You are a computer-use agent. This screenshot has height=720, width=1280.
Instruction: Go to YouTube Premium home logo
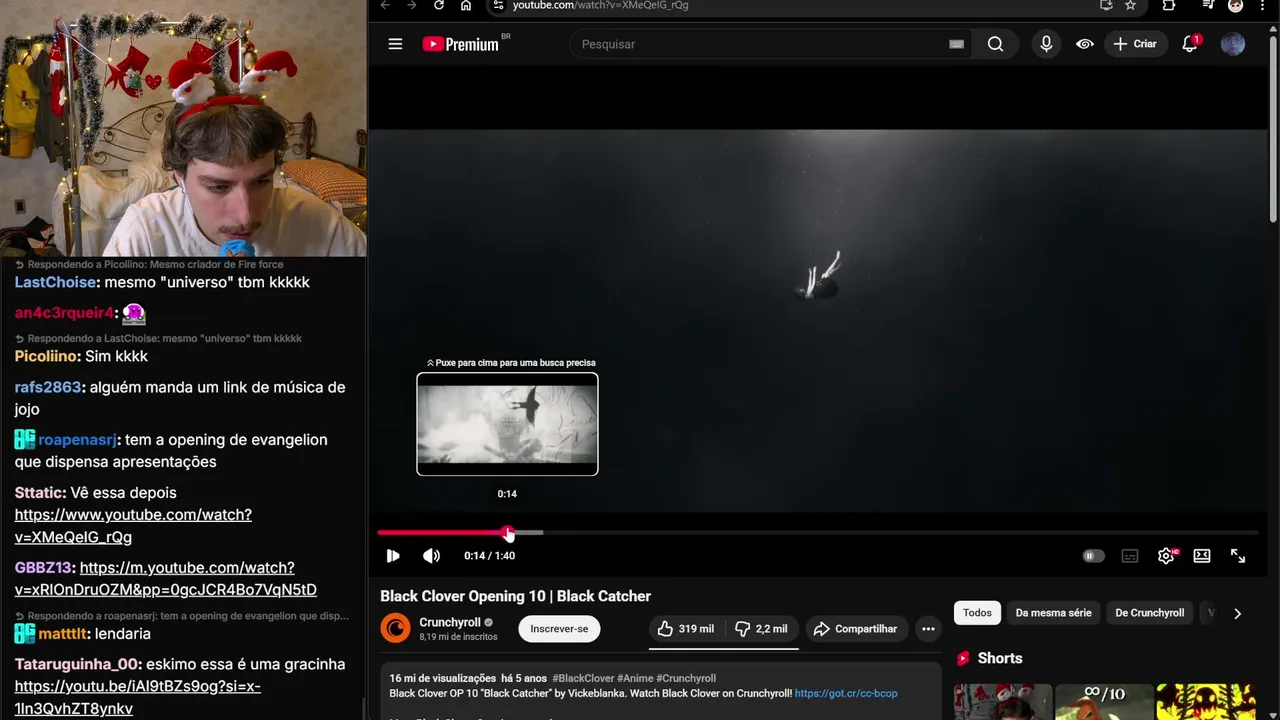tap(460, 44)
